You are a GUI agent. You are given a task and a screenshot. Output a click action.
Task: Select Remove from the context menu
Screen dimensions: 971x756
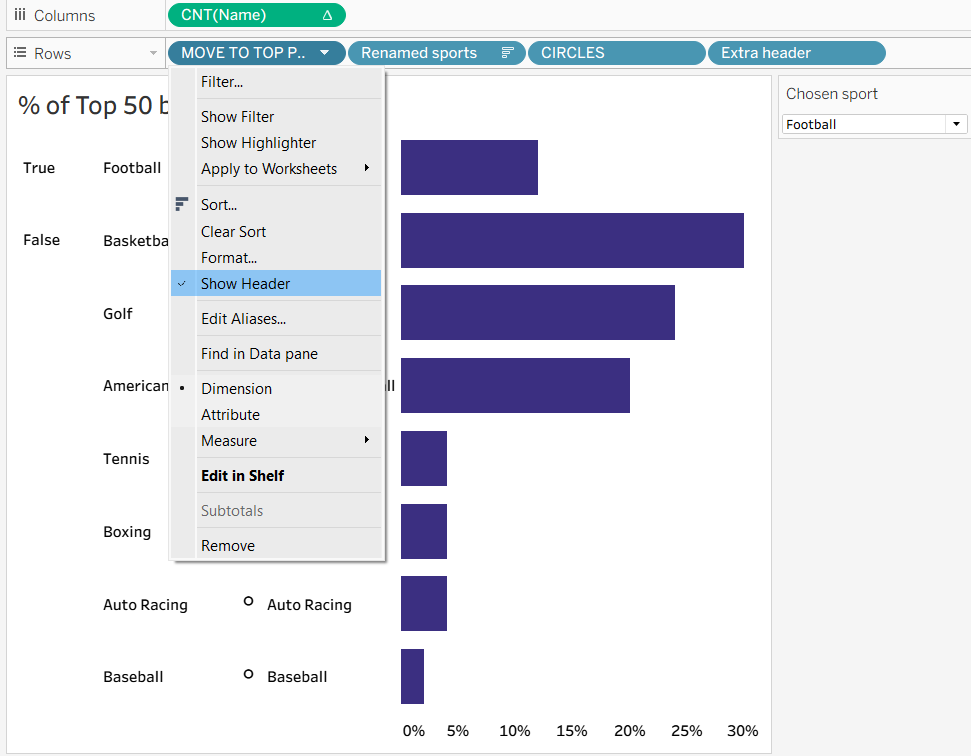click(228, 546)
